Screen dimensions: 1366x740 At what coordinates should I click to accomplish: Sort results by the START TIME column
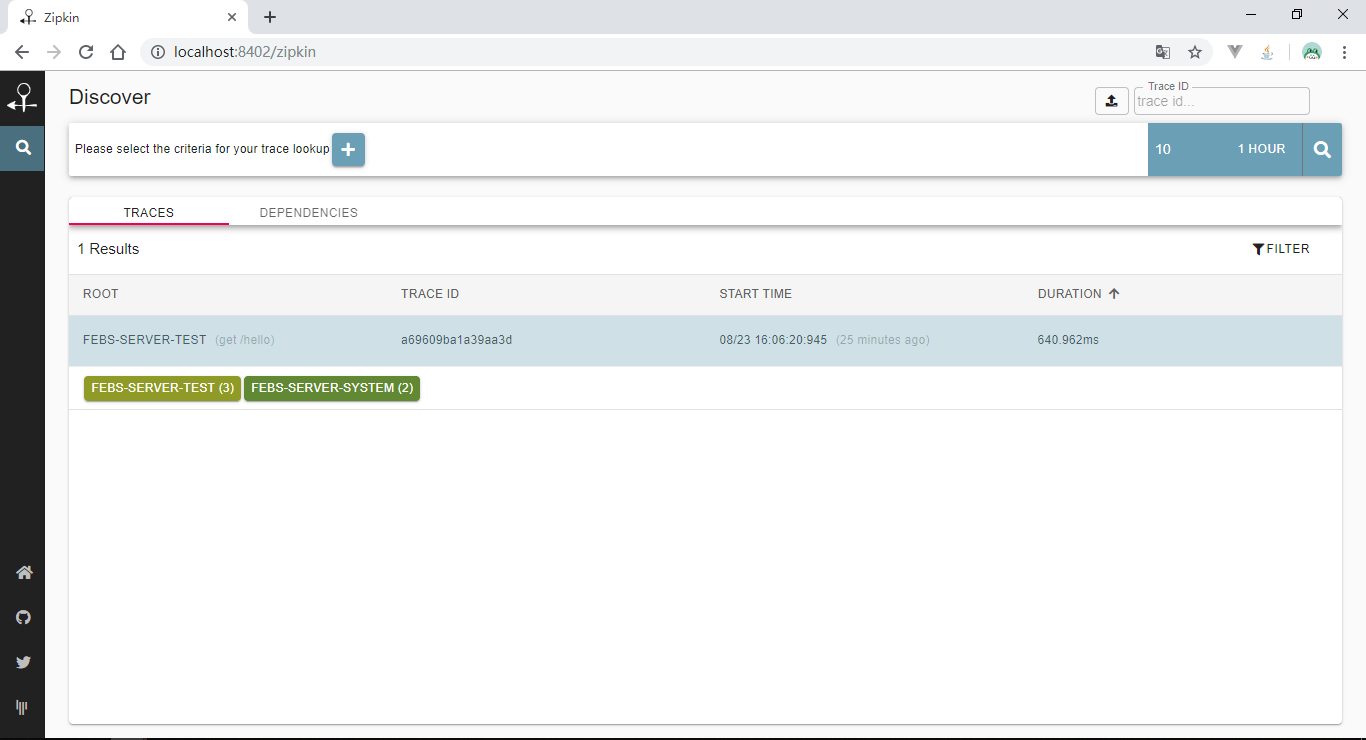pos(756,294)
